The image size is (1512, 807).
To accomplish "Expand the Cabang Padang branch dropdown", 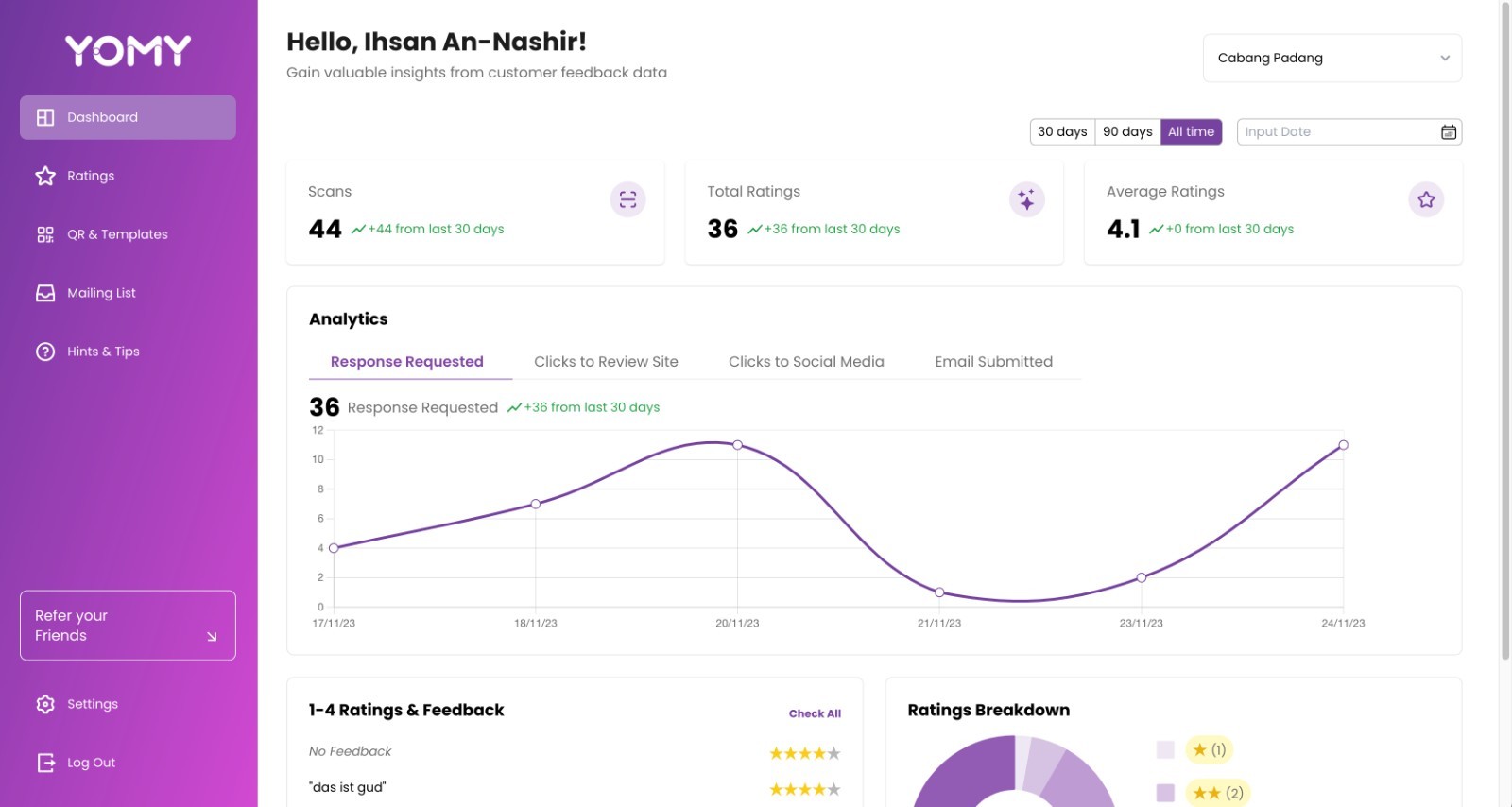I will tap(1332, 58).
